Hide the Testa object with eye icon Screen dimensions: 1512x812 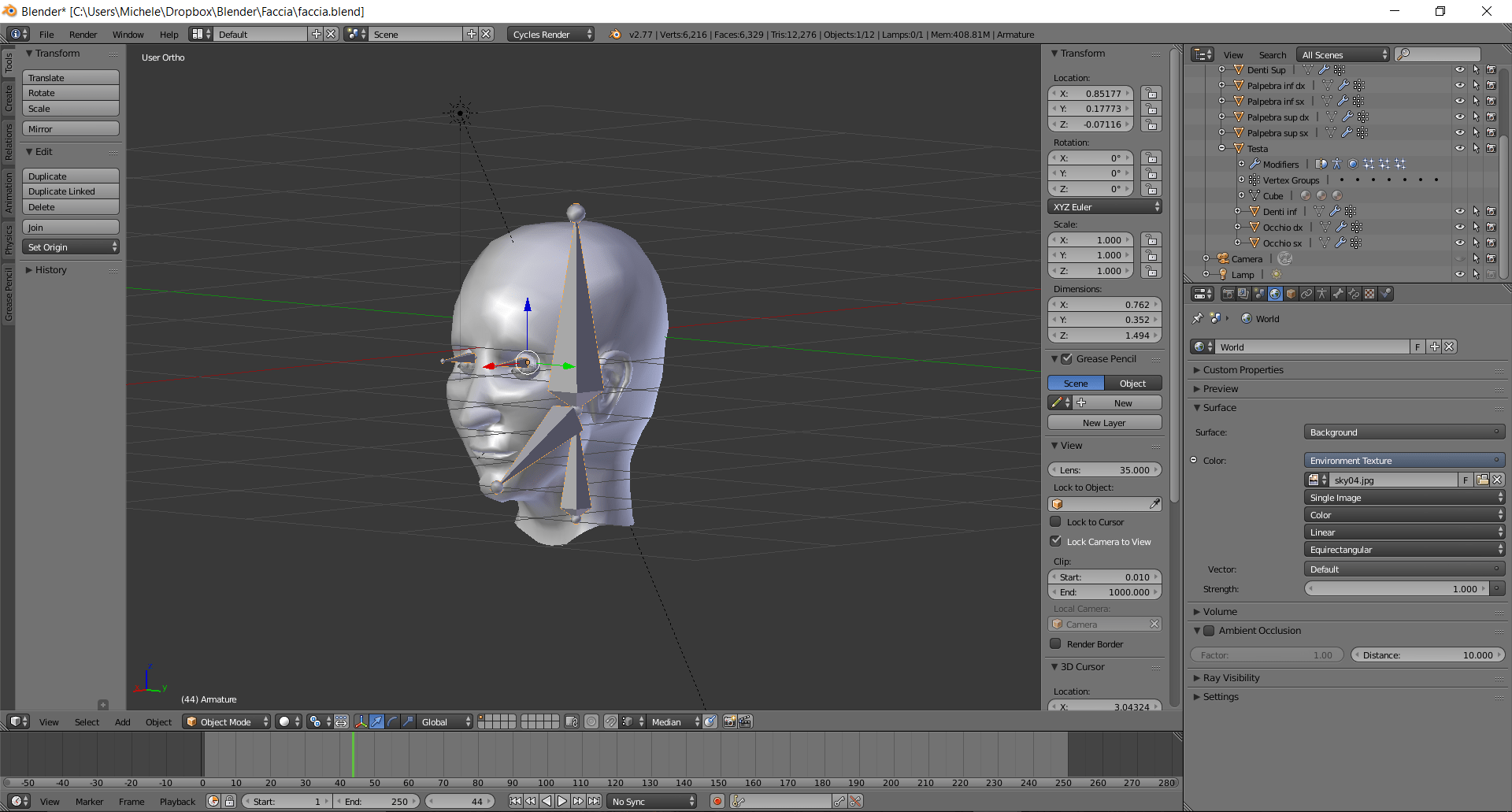(1460, 148)
